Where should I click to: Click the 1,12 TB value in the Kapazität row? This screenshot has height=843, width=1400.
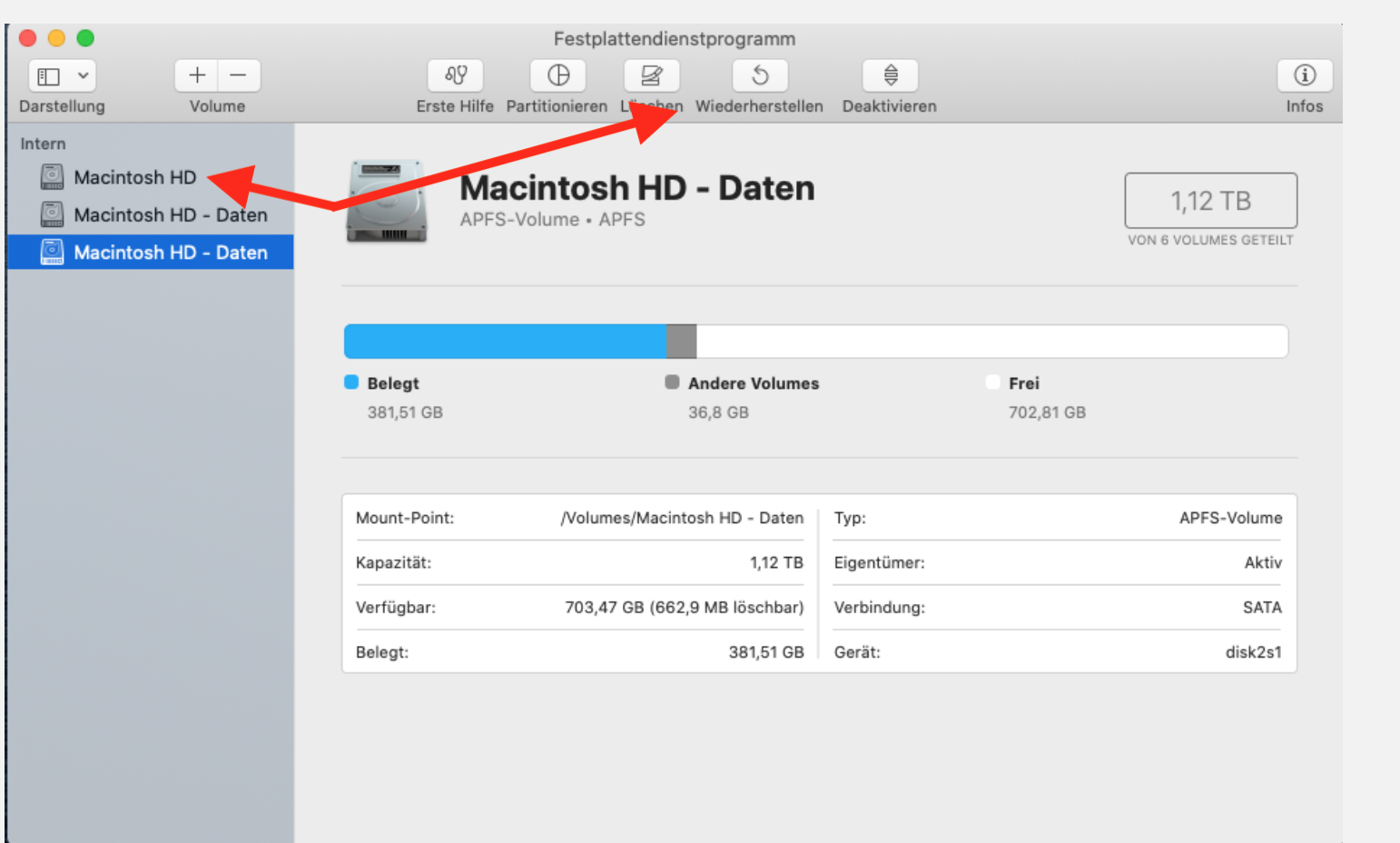[x=776, y=563]
